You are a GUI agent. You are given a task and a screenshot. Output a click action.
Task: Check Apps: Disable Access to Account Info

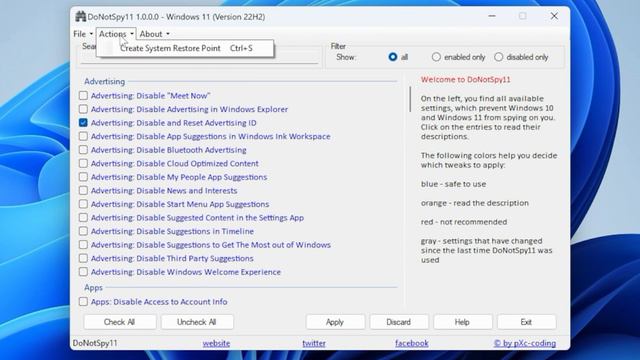pos(83,302)
